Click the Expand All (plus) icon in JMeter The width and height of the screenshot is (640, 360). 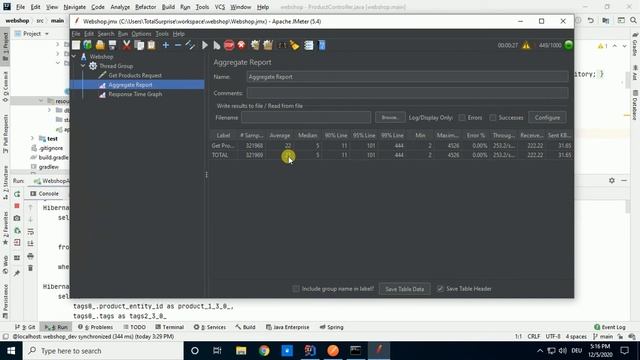coord(166,45)
